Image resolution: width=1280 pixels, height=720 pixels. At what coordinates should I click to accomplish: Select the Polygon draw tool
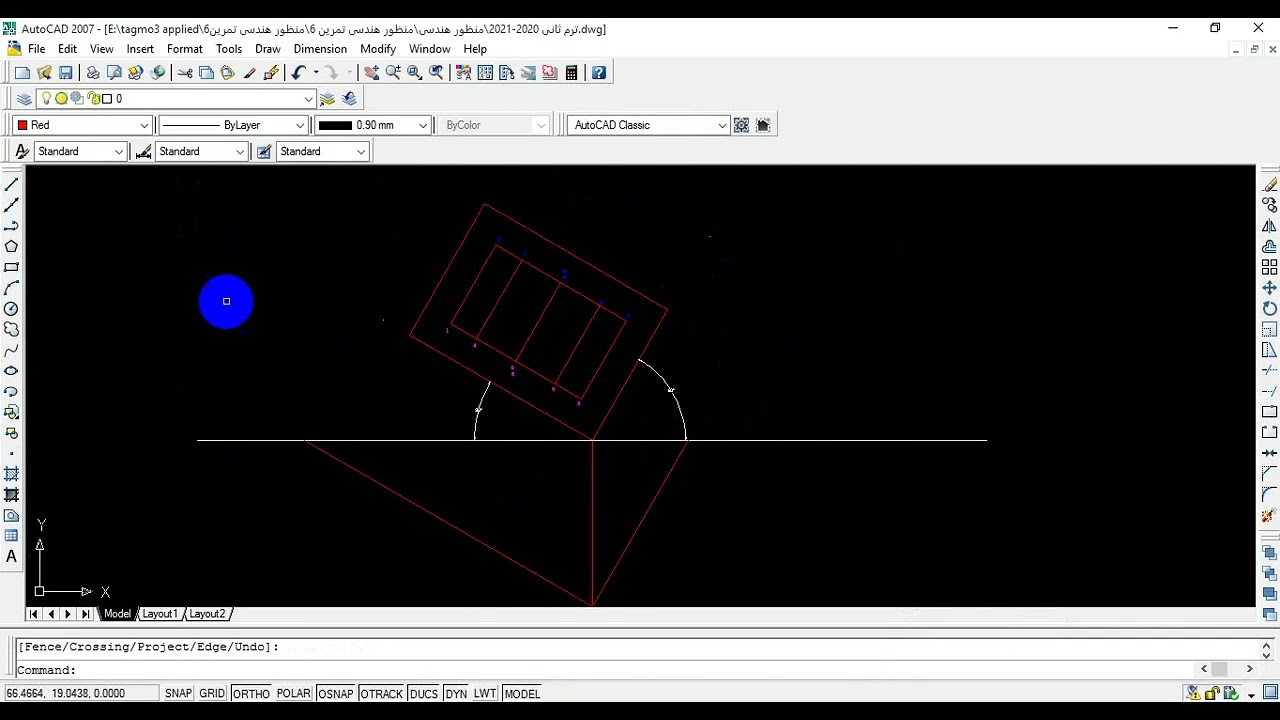click(x=11, y=246)
